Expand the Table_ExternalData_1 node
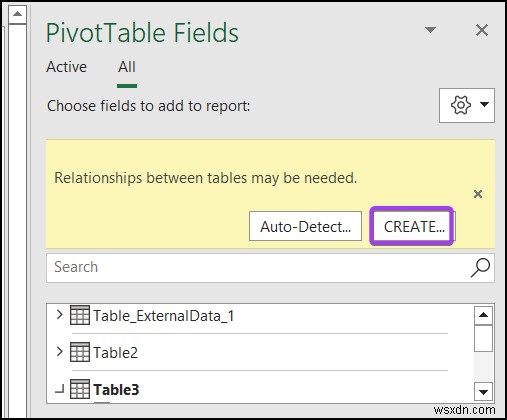507x420 pixels. coord(59,314)
